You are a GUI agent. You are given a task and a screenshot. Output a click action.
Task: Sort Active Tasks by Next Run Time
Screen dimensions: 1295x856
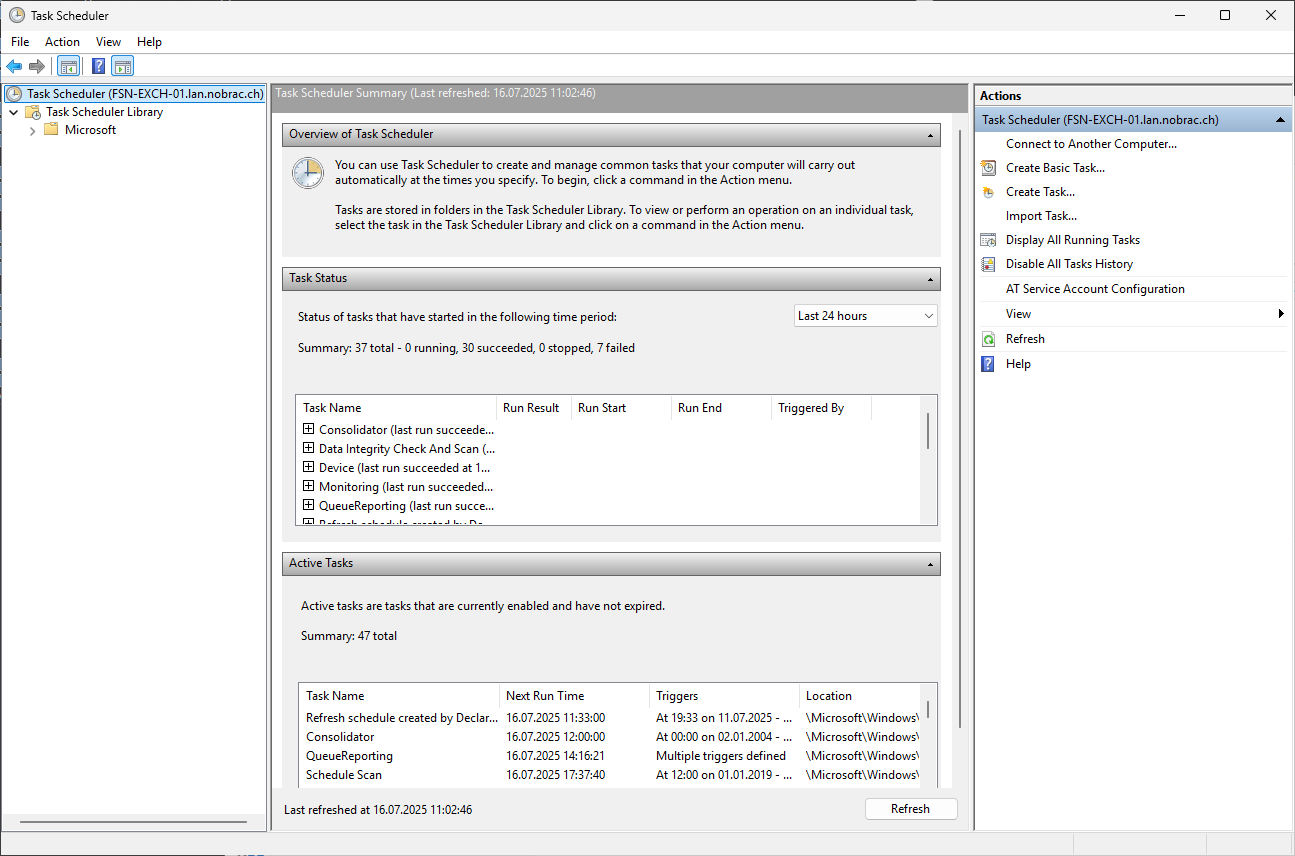pyautogui.click(x=575, y=696)
